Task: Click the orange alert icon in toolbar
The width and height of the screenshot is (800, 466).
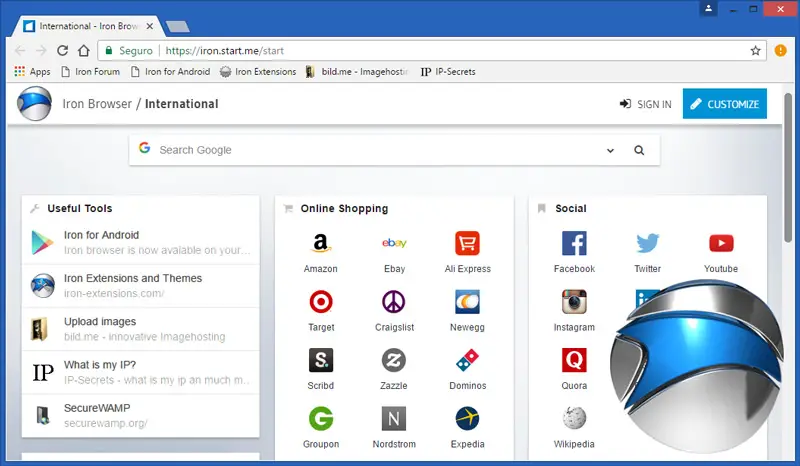Action: 780,51
